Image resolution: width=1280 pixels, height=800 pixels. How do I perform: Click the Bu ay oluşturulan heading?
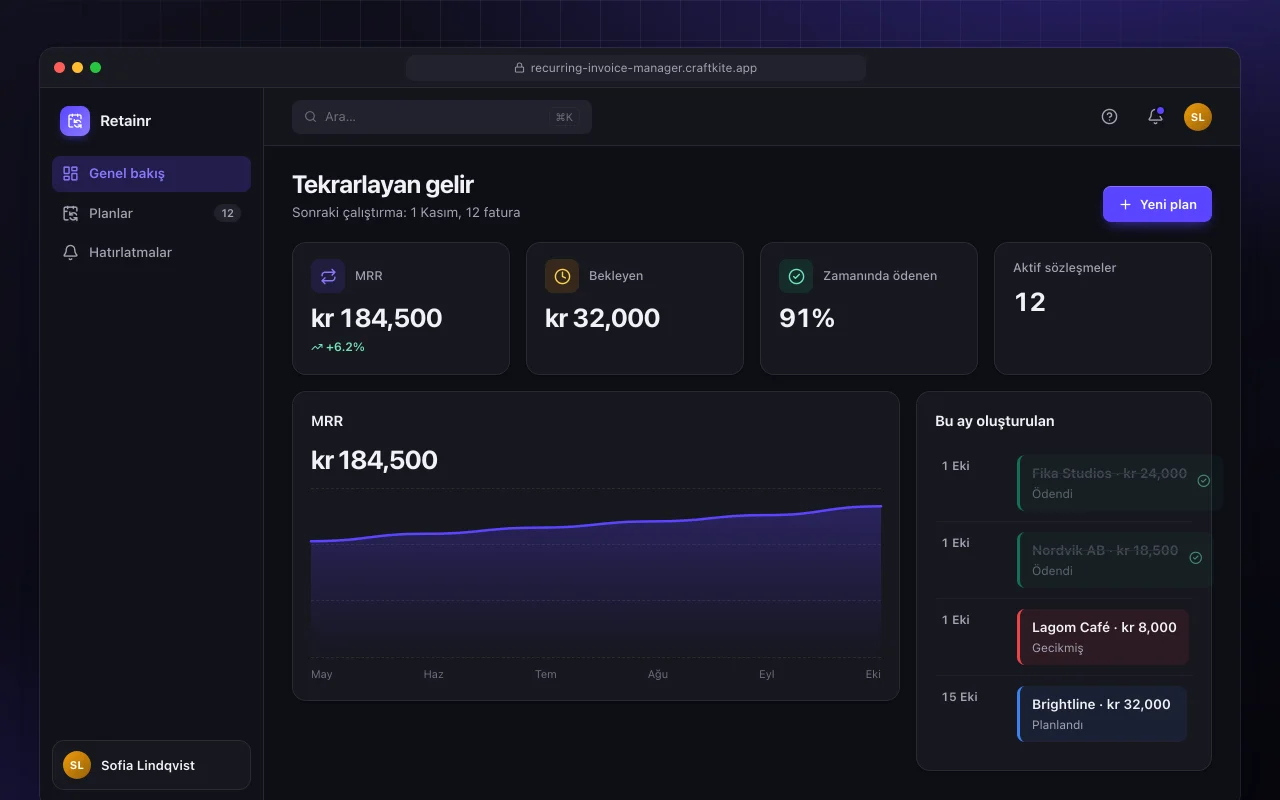click(x=995, y=421)
